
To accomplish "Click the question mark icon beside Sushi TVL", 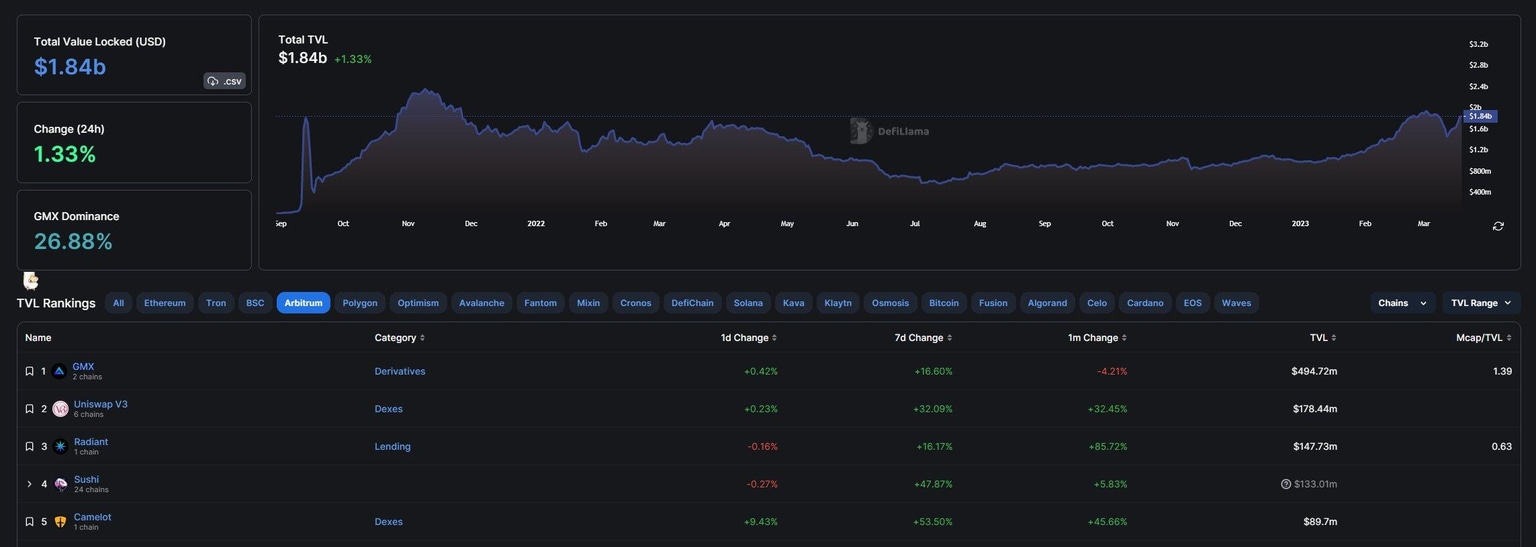I will click(x=1286, y=484).
